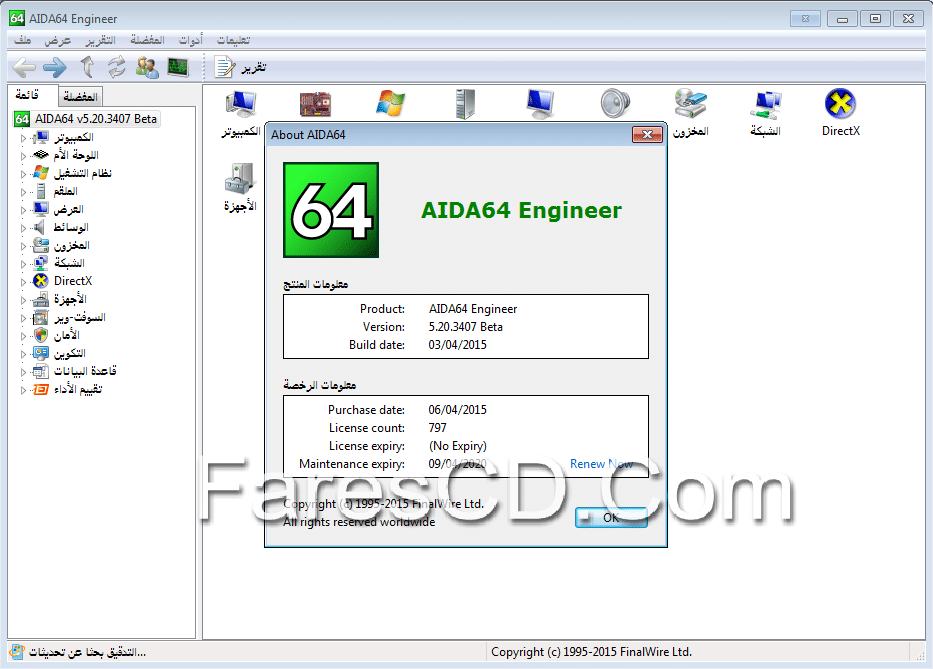
Task: Expand the اللوحة الأم tree node
Action: (x=23, y=156)
